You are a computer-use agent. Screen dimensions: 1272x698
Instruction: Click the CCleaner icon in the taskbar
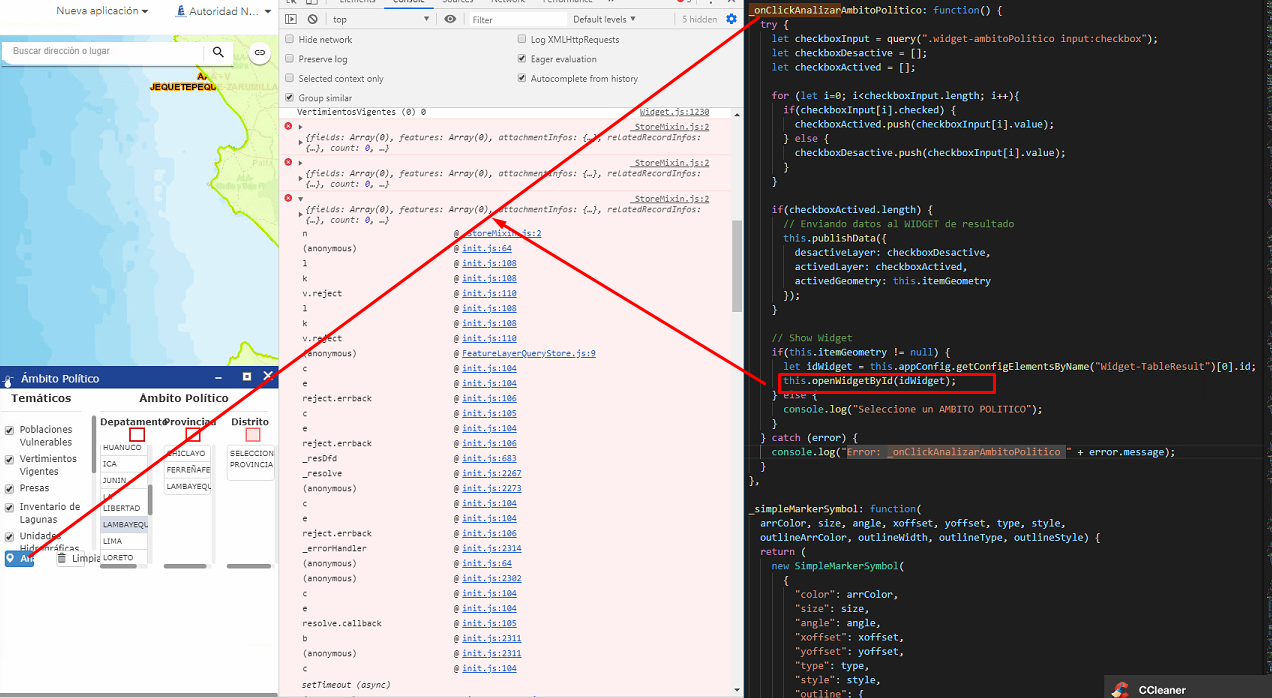tap(1121, 689)
